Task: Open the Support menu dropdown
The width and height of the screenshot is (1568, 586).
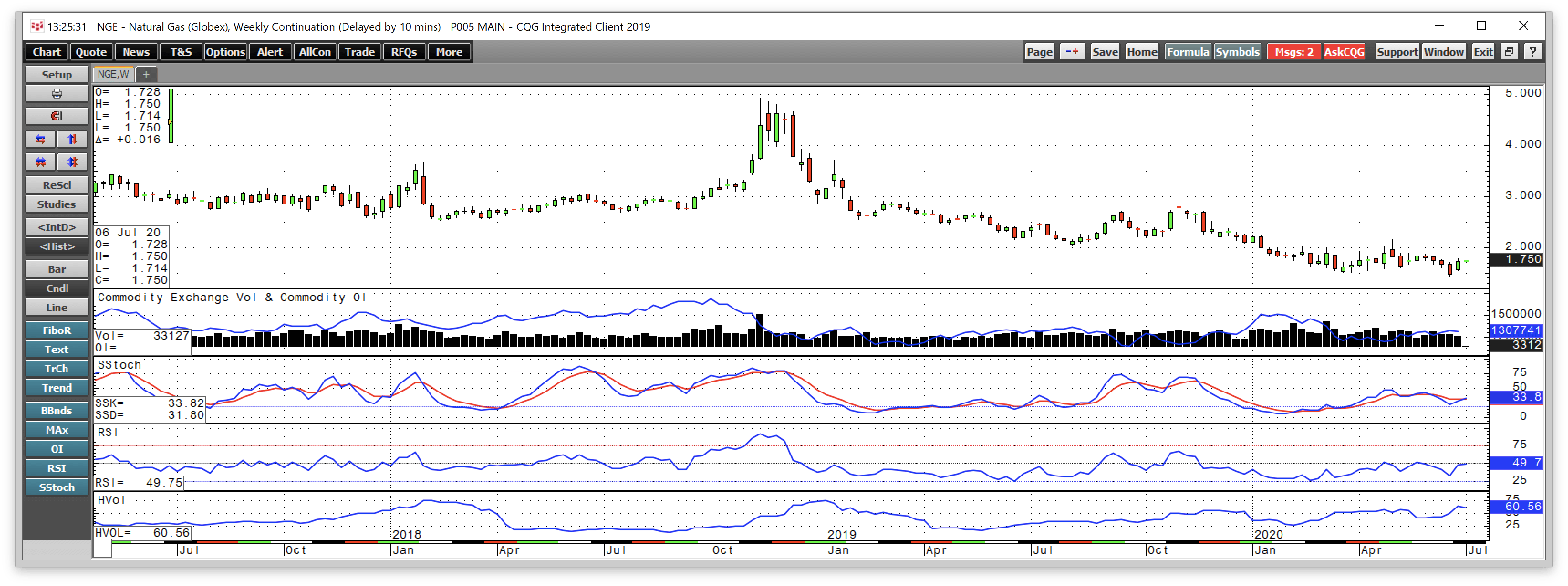Action: pyautogui.click(x=1397, y=52)
